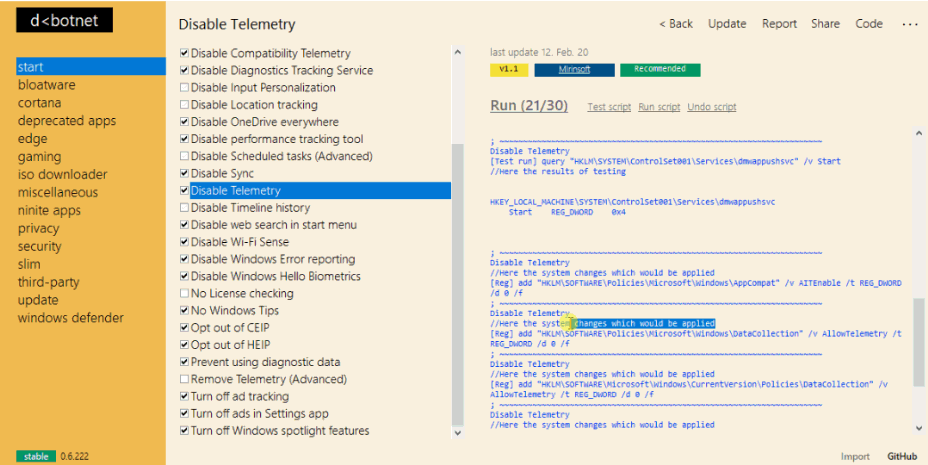
Task: Click the script pane vertical scrollbar
Action: pyautogui.click(x=919, y=340)
